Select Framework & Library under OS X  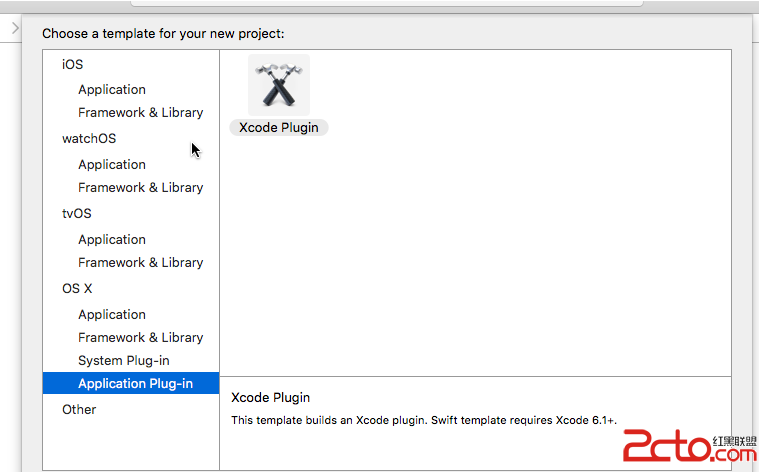click(141, 337)
